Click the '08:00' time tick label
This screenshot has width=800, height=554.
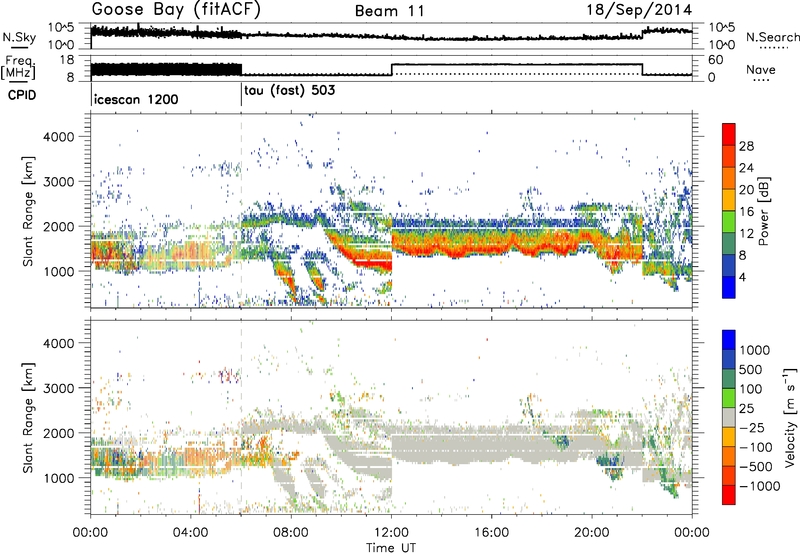coord(291,533)
